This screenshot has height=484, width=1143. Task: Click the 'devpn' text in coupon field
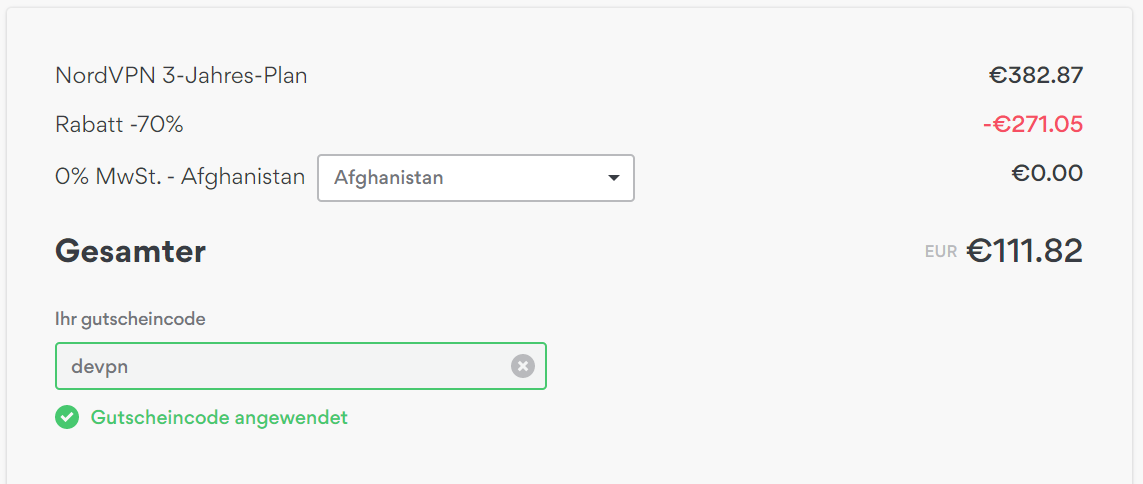(x=100, y=367)
